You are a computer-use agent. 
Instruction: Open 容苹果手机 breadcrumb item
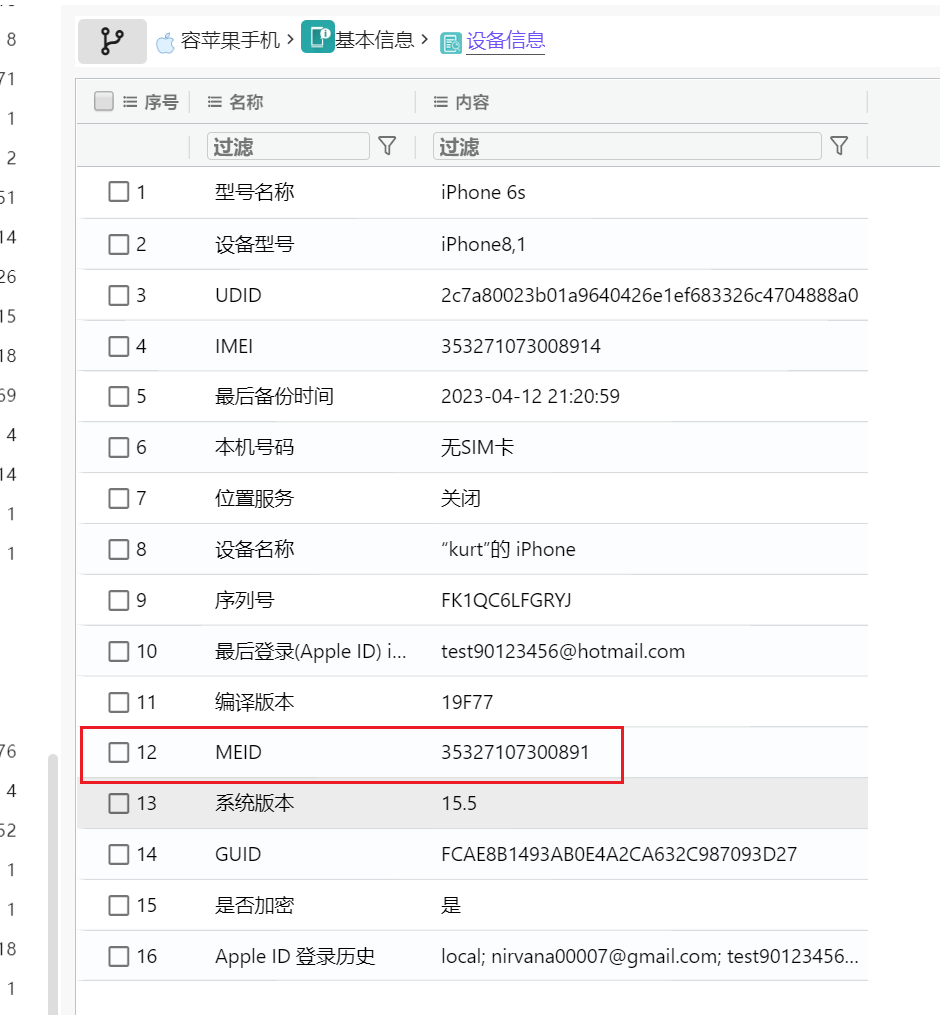pos(230,41)
